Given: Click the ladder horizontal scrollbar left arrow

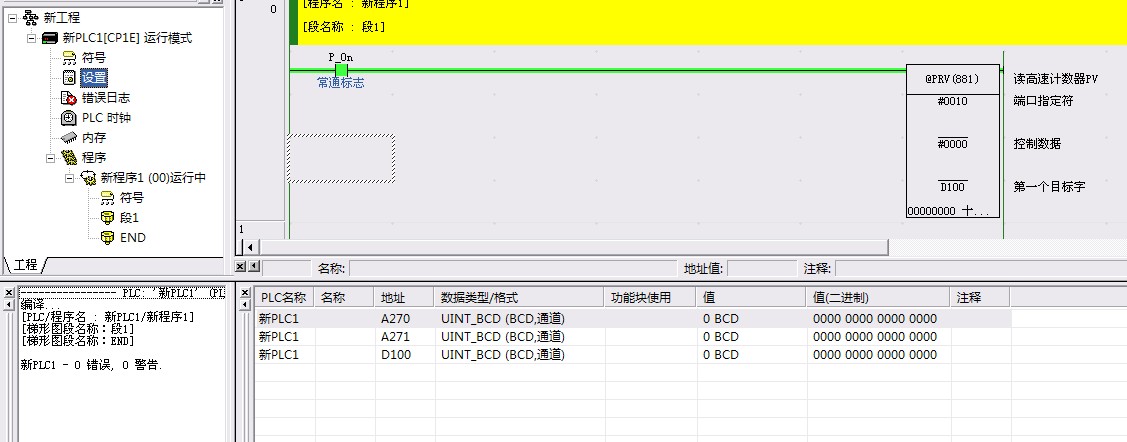Looking at the screenshot, I should [x=250, y=246].
